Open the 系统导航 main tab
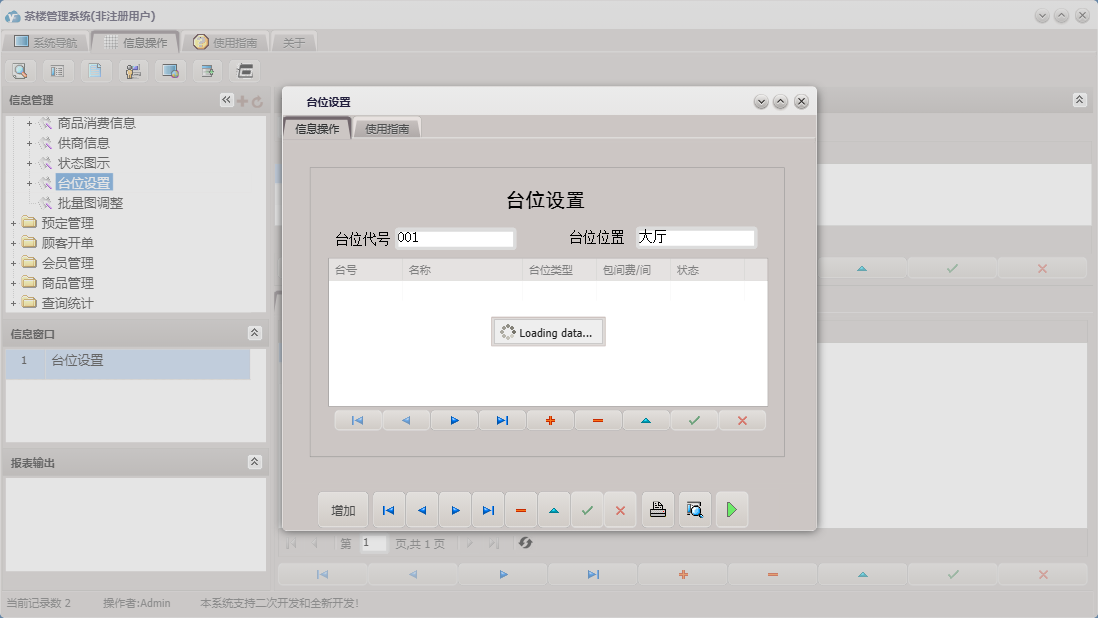The height and width of the screenshot is (618, 1098). tap(46, 42)
